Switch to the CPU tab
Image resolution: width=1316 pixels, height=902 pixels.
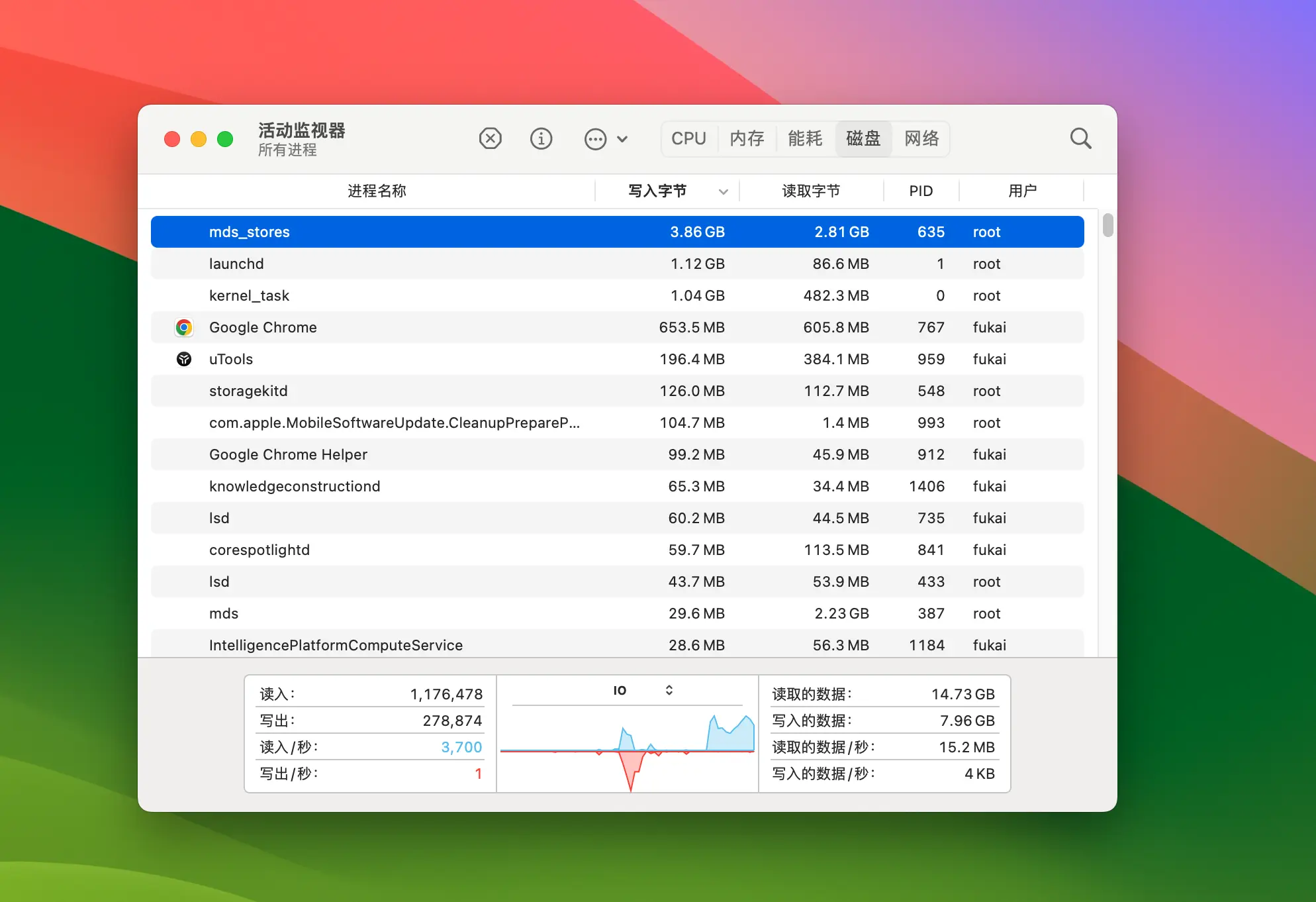pos(688,138)
